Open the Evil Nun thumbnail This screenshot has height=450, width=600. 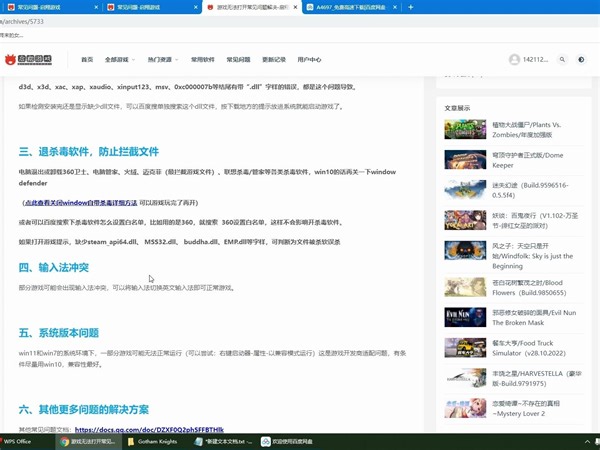tap(465, 317)
